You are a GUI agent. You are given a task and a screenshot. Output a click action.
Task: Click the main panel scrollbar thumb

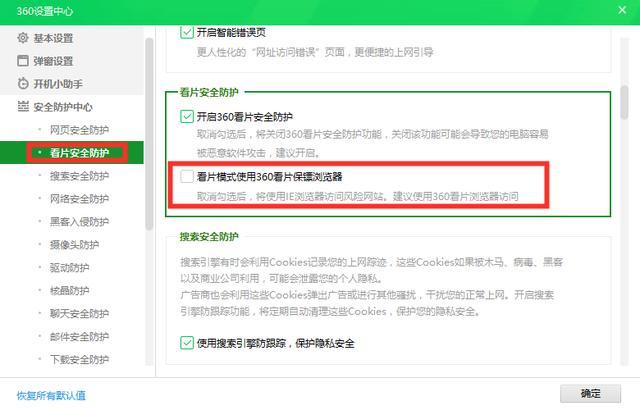624,102
